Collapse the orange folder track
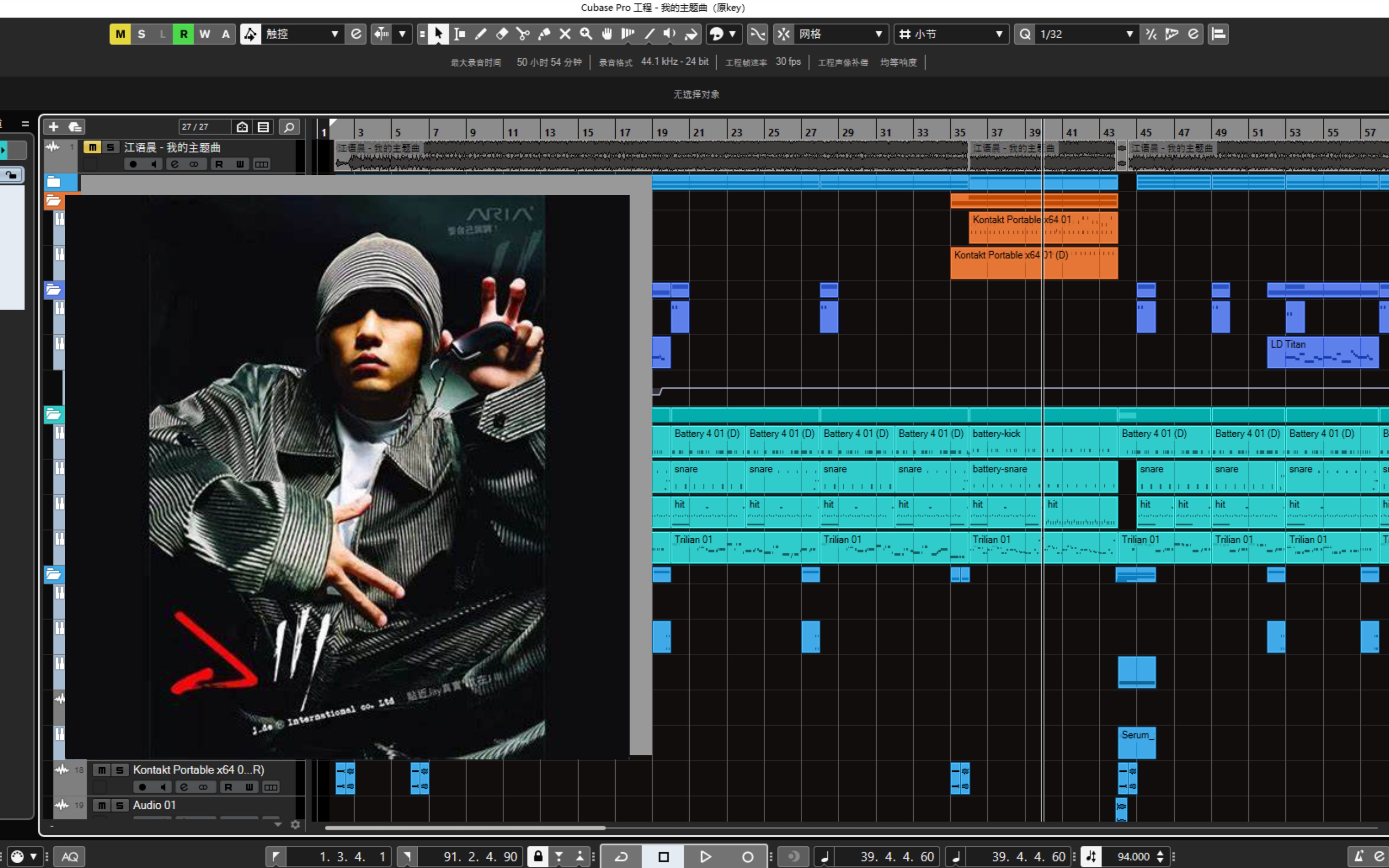 (54, 200)
